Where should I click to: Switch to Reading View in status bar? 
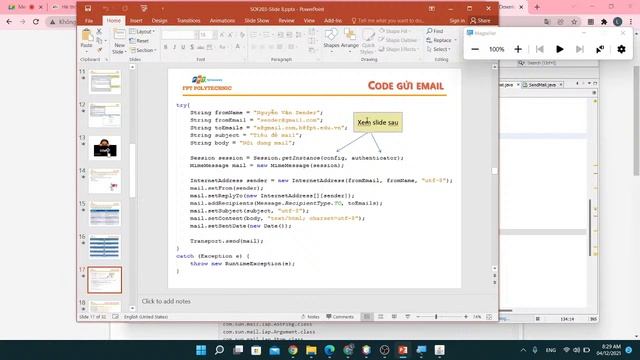click(394, 317)
